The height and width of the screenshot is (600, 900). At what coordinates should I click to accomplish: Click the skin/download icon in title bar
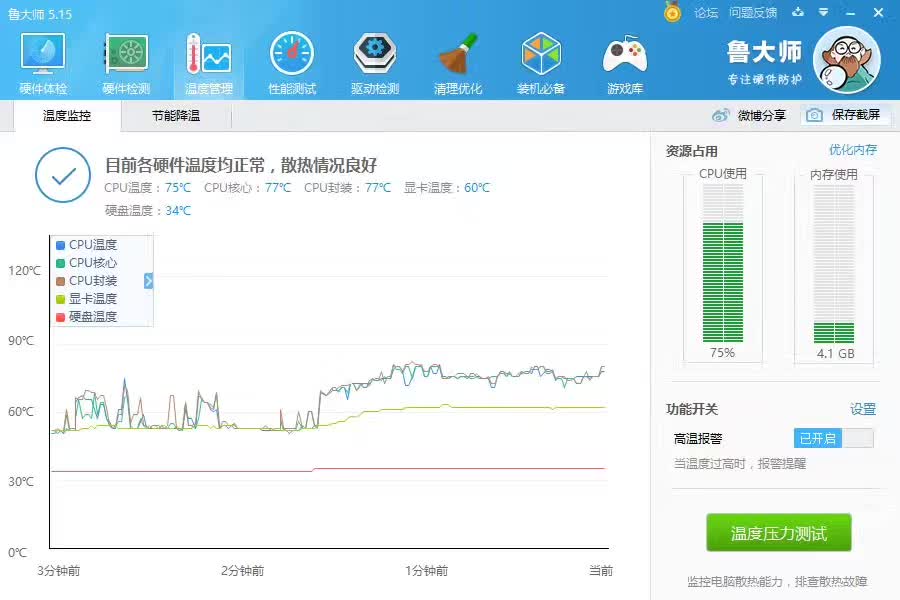798,12
